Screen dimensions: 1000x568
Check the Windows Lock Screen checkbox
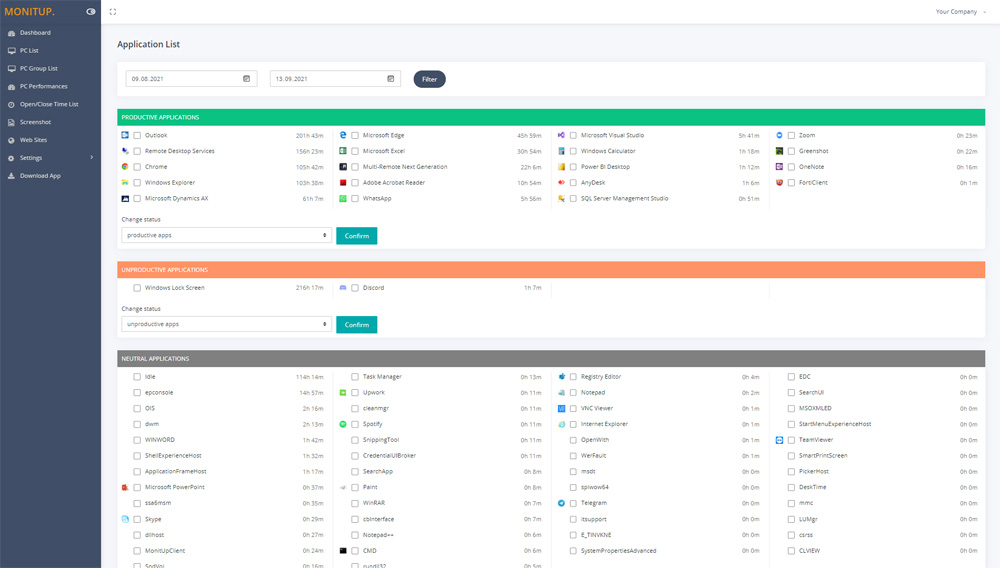click(137, 288)
